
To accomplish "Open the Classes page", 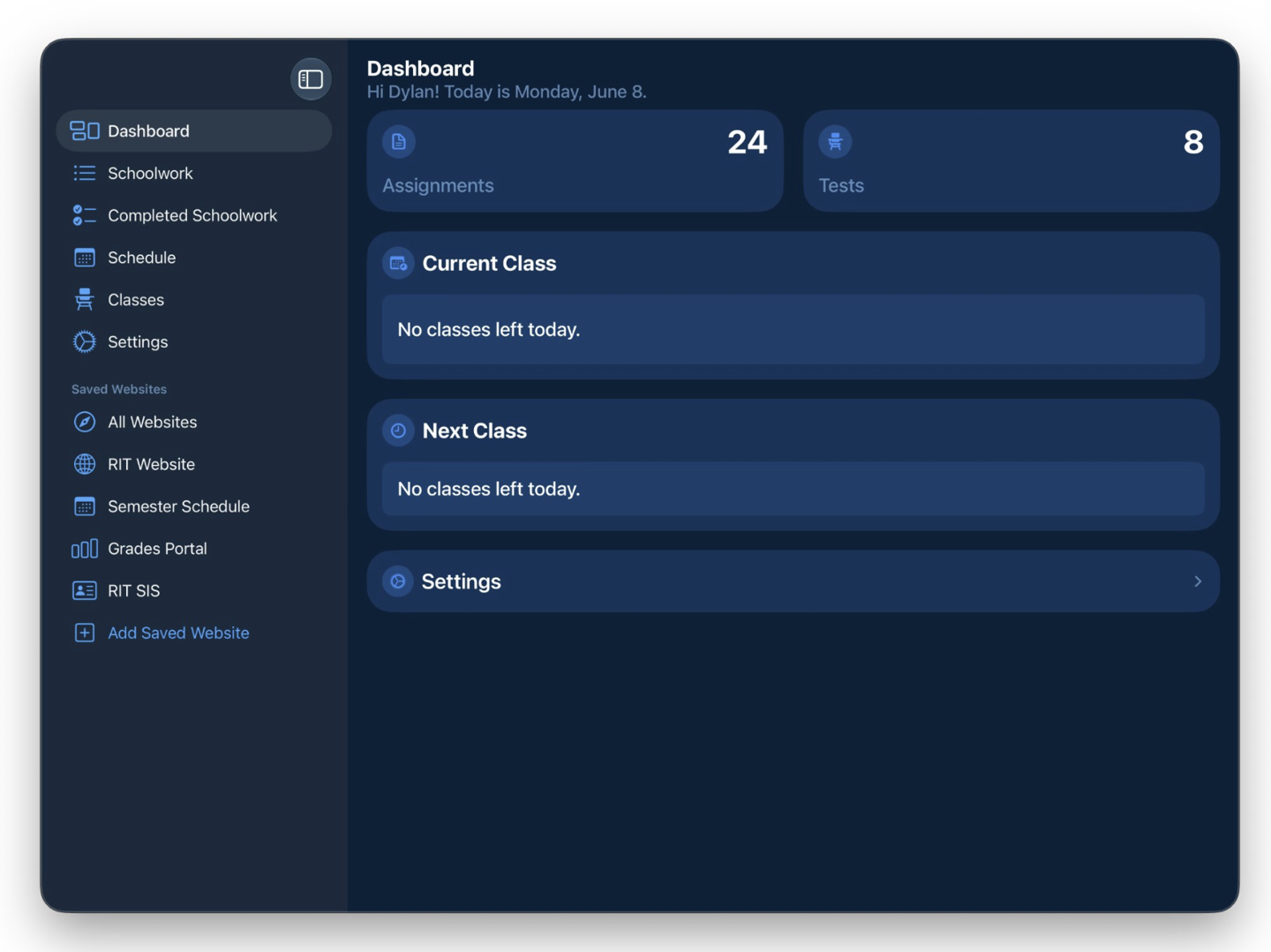I will (x=194, y=300).
